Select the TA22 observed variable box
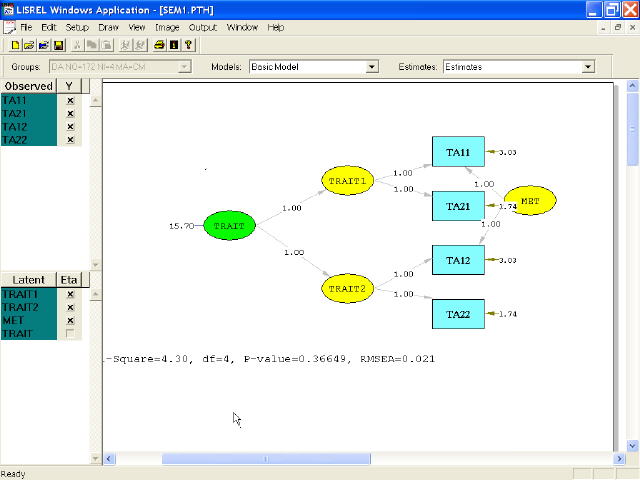 pyautogui.click(x=458, y=314)
